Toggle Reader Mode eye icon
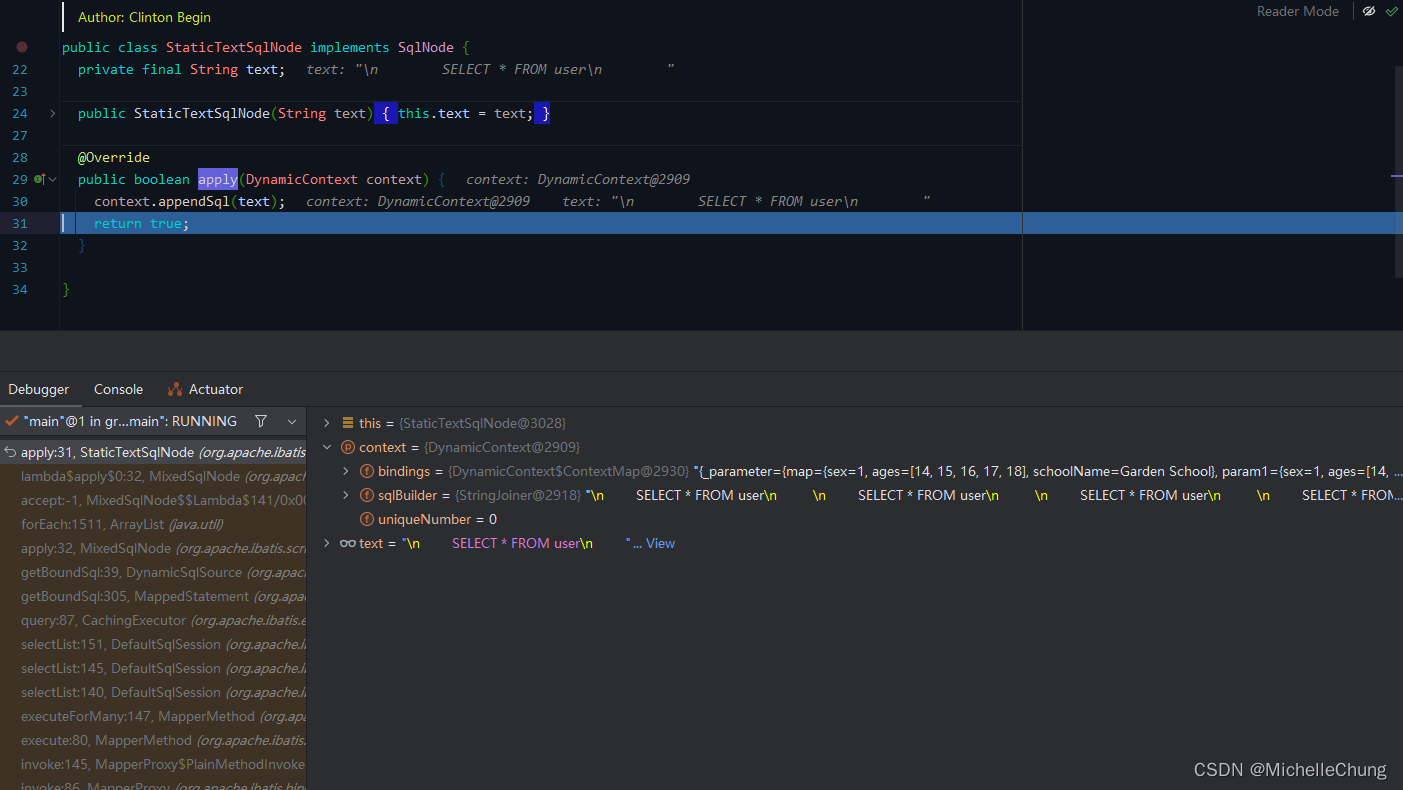Image resolution: width=1403 pixels, height=790 pixels. [x=1369, y=11]
